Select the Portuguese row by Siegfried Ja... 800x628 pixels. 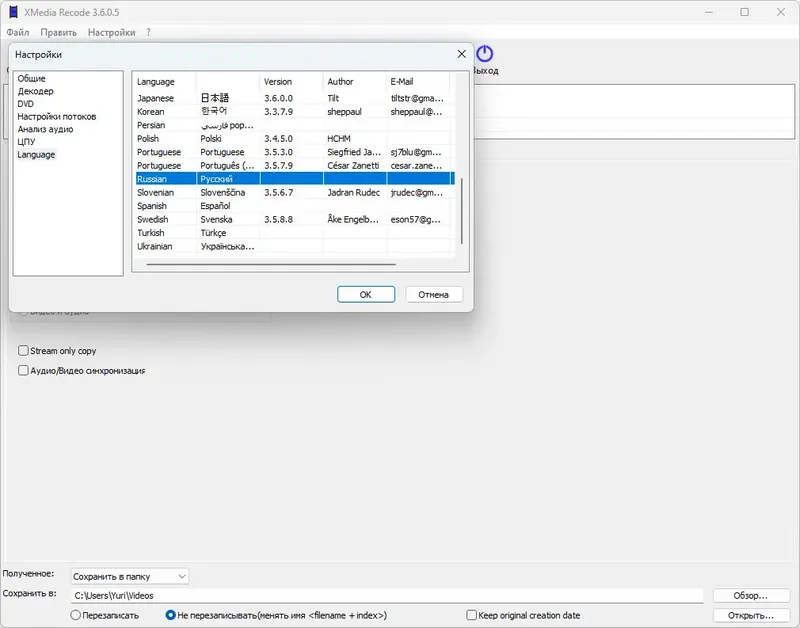click(x=295, y=152)
